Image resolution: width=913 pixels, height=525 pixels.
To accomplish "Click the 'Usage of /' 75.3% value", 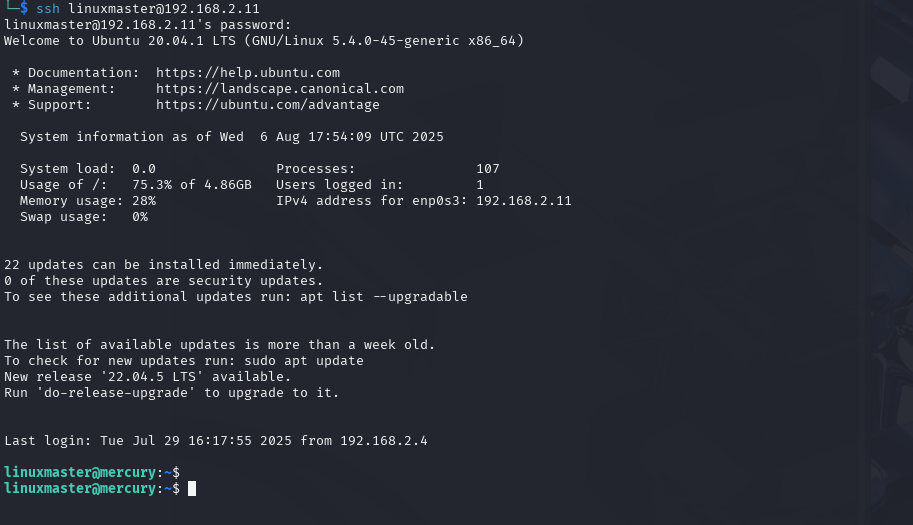I will pos(152,185).
